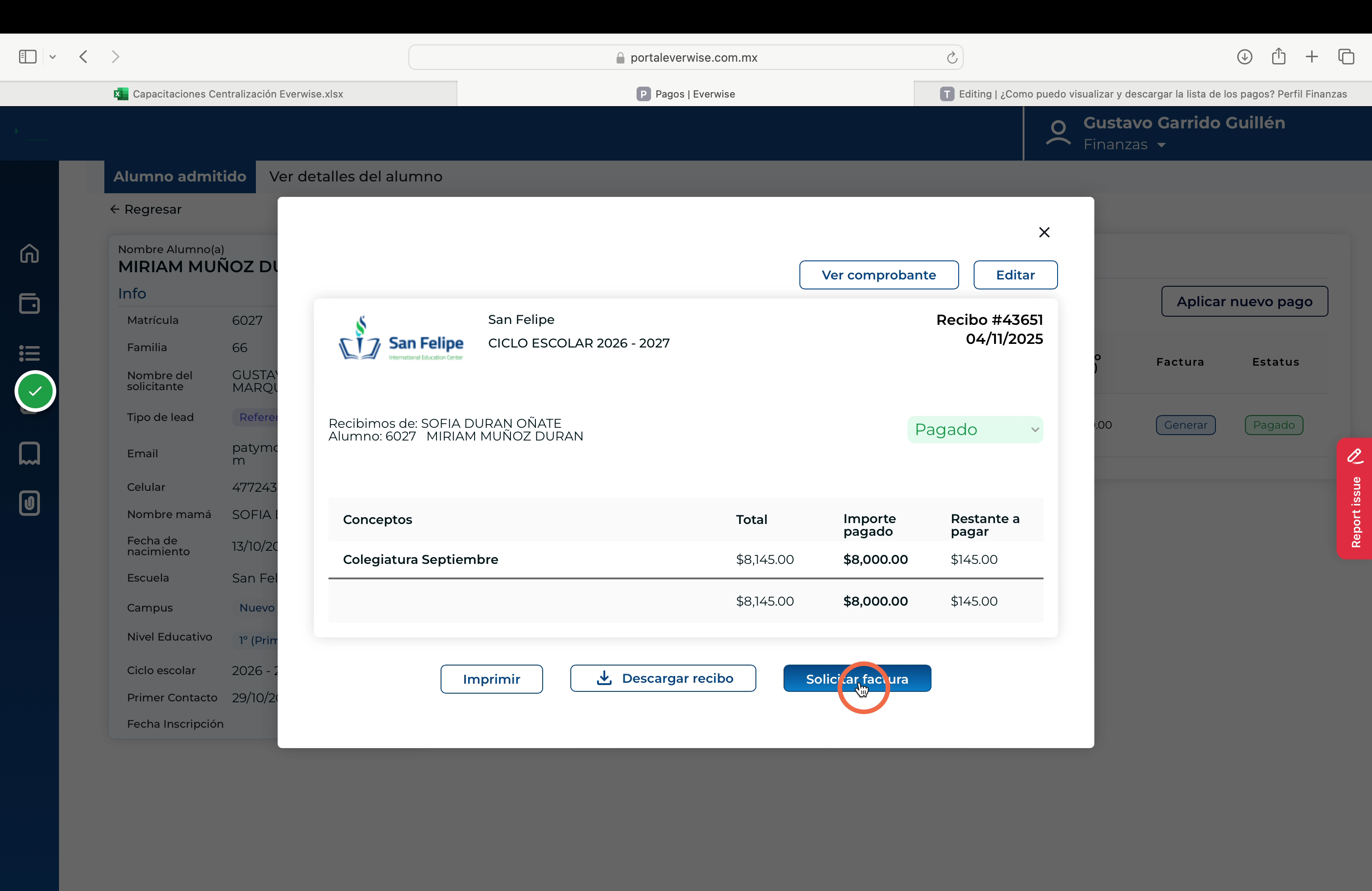Image resolution: width=1372 pixels, height=891 pixels.
Task: Open the Safari sidebar options chevron
Action: (x=53, y=56)
